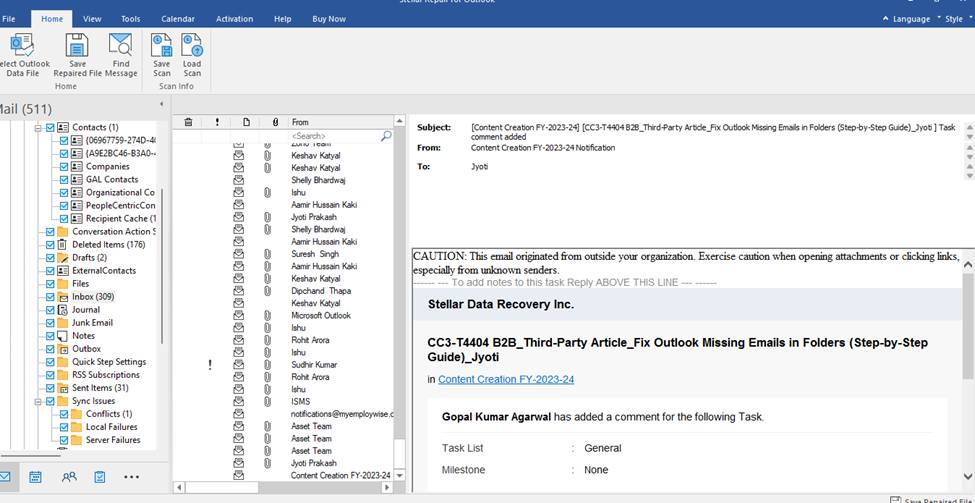Click the Save Repaired File ribbon icon
The image size is (975, 503).
coord(77,45)
